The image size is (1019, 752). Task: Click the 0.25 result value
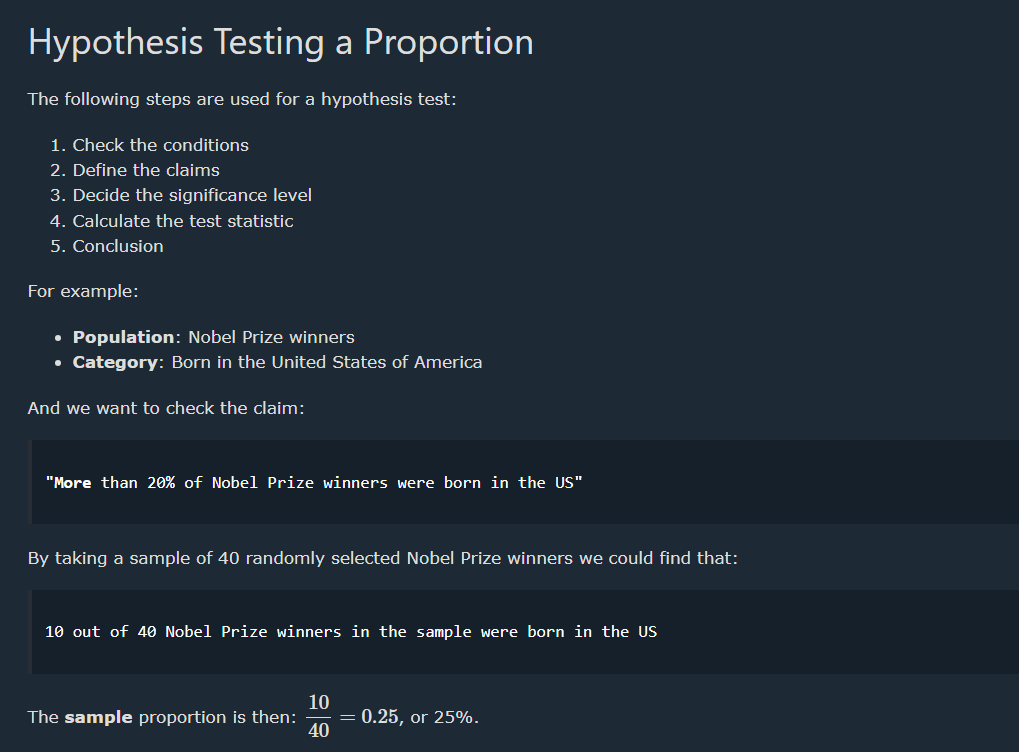(x=380, y=716)
